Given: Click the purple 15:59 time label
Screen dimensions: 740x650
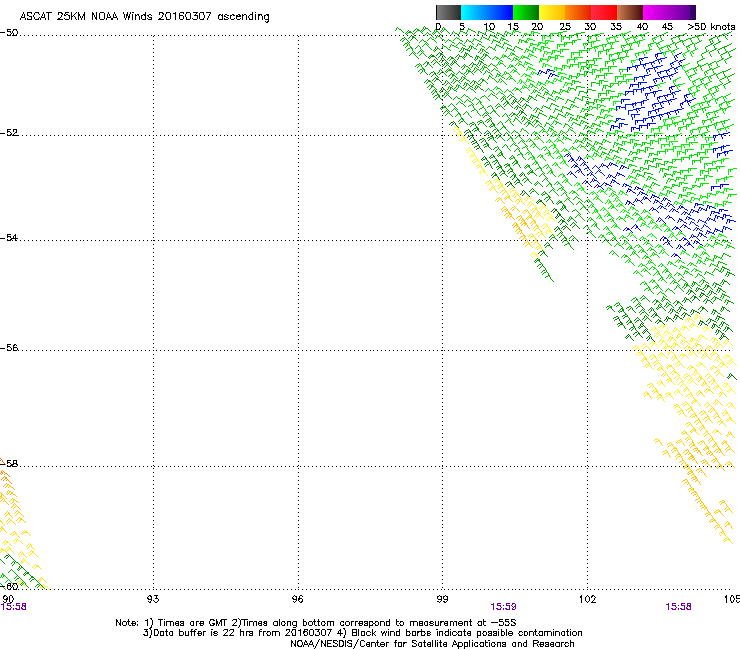Looking at the screenshot, I should pyautogui.click(x=503, y=607).
